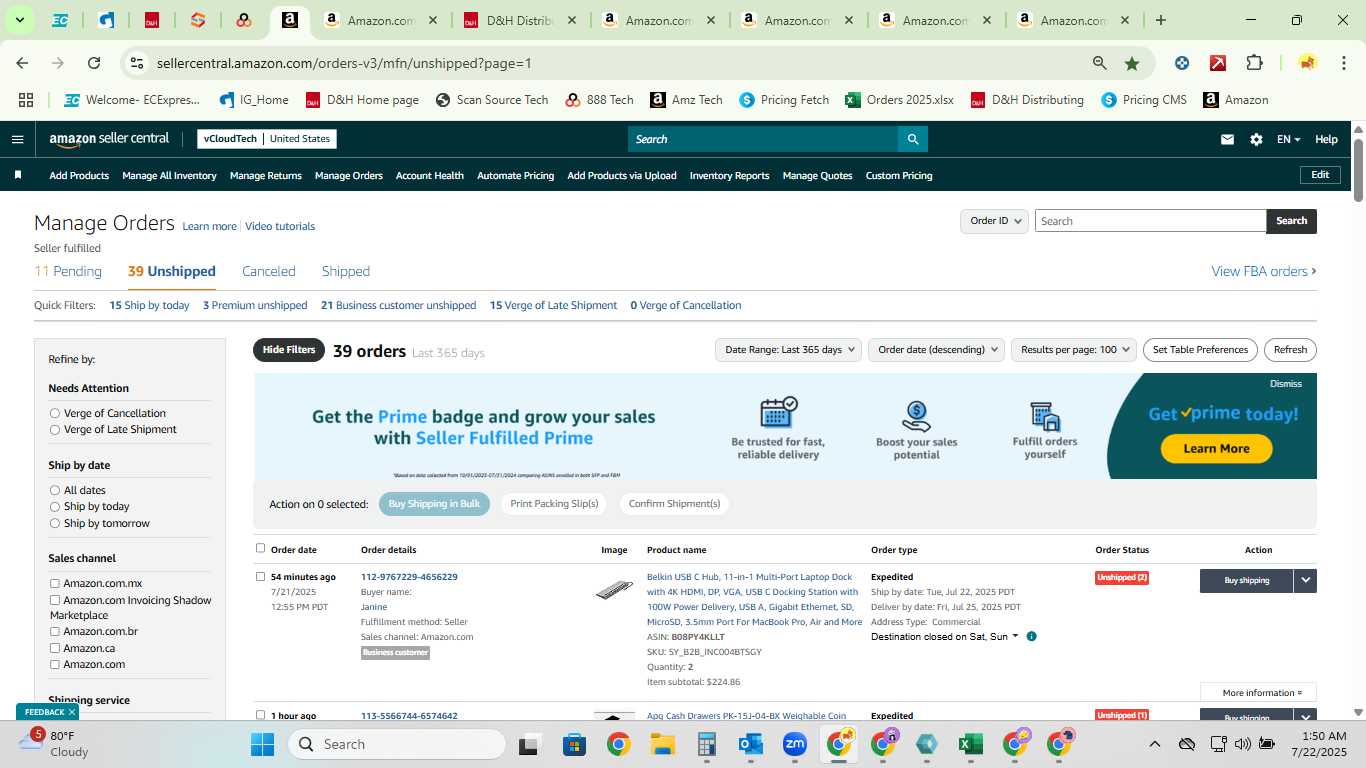Open File Explorer from the taskbar

(662, 744)
